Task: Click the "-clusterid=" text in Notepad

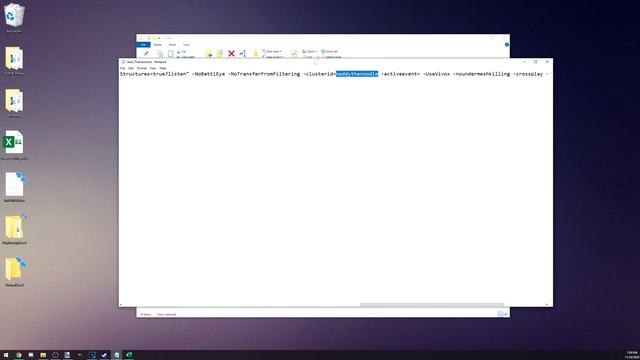Action: tap(320, 74)
